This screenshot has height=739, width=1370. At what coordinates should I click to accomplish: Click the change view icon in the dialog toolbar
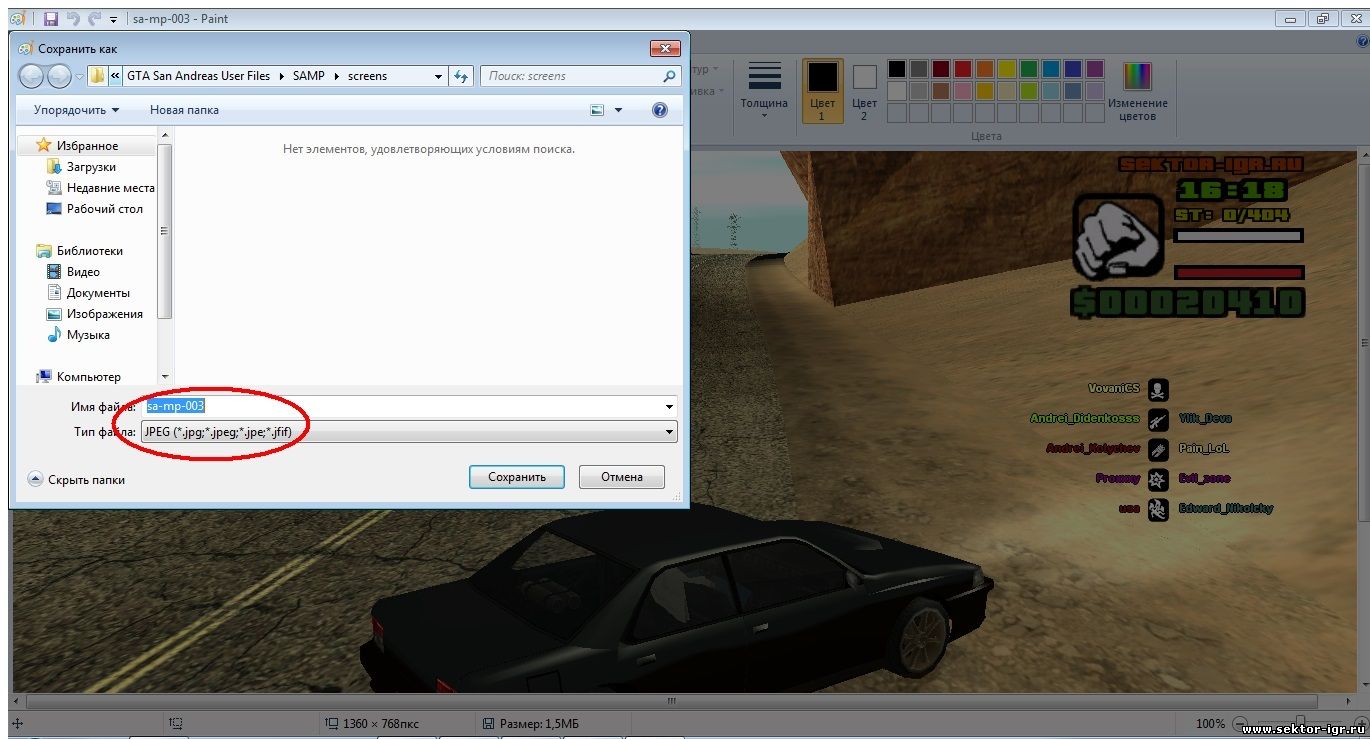point(597,110)
